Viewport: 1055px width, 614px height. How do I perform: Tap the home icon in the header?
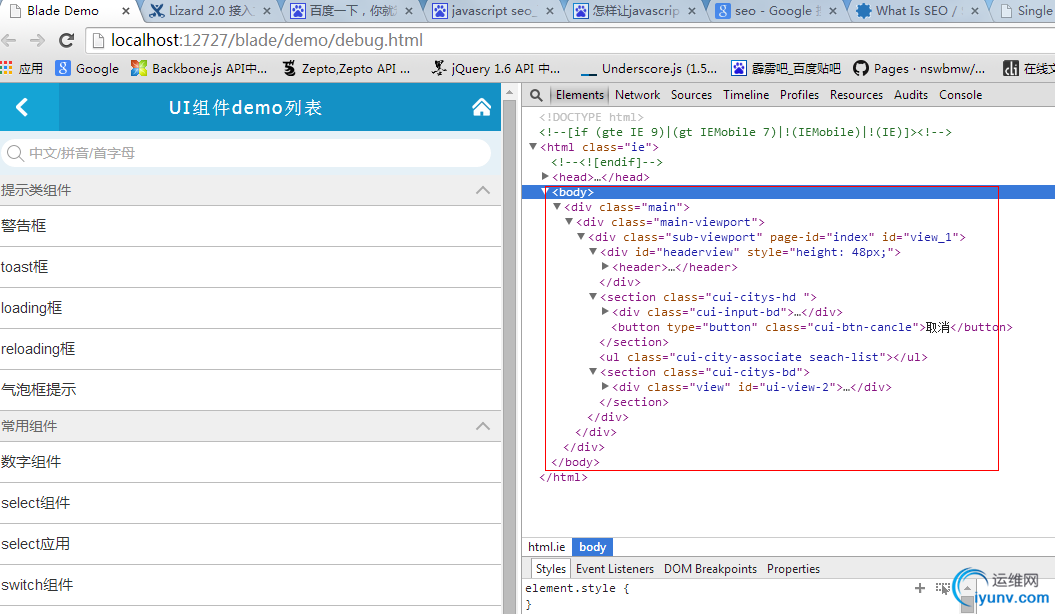pyautogui.click(x=481, y=107)
